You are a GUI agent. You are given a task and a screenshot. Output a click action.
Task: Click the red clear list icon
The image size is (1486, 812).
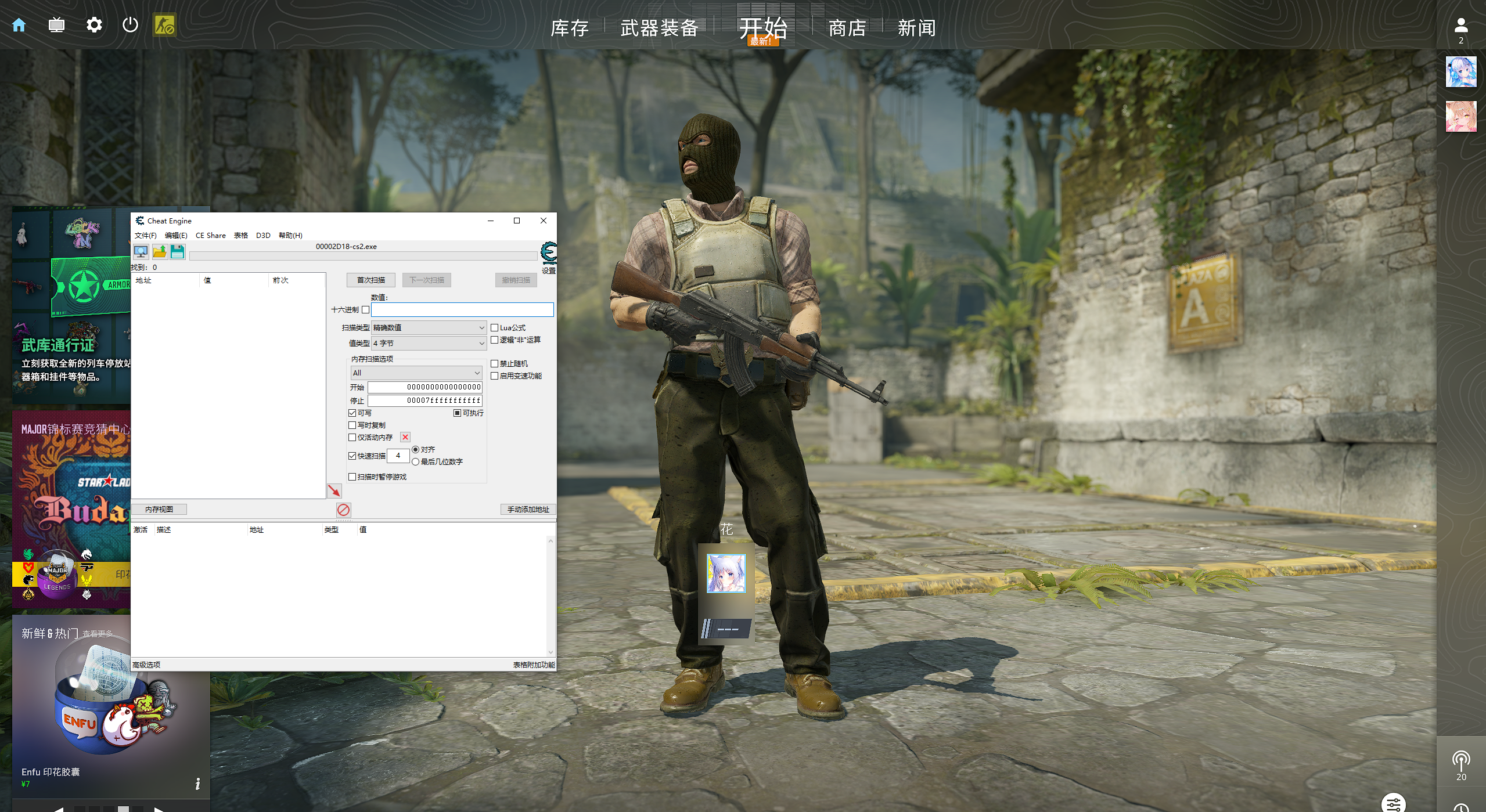point(343,510)
